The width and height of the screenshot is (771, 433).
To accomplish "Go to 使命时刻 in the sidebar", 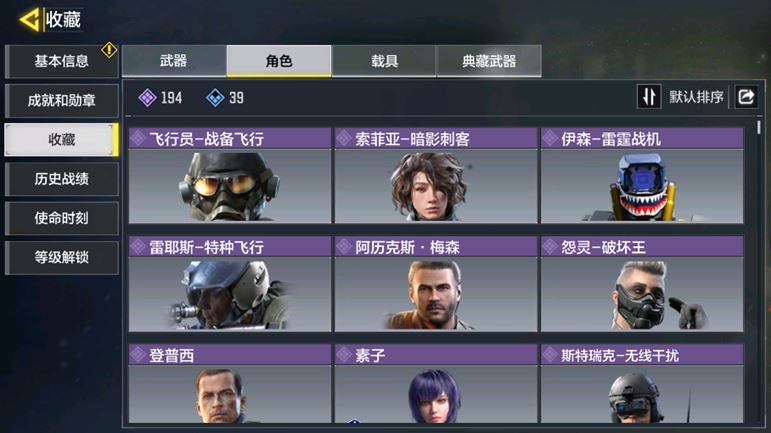I will 61,218.
